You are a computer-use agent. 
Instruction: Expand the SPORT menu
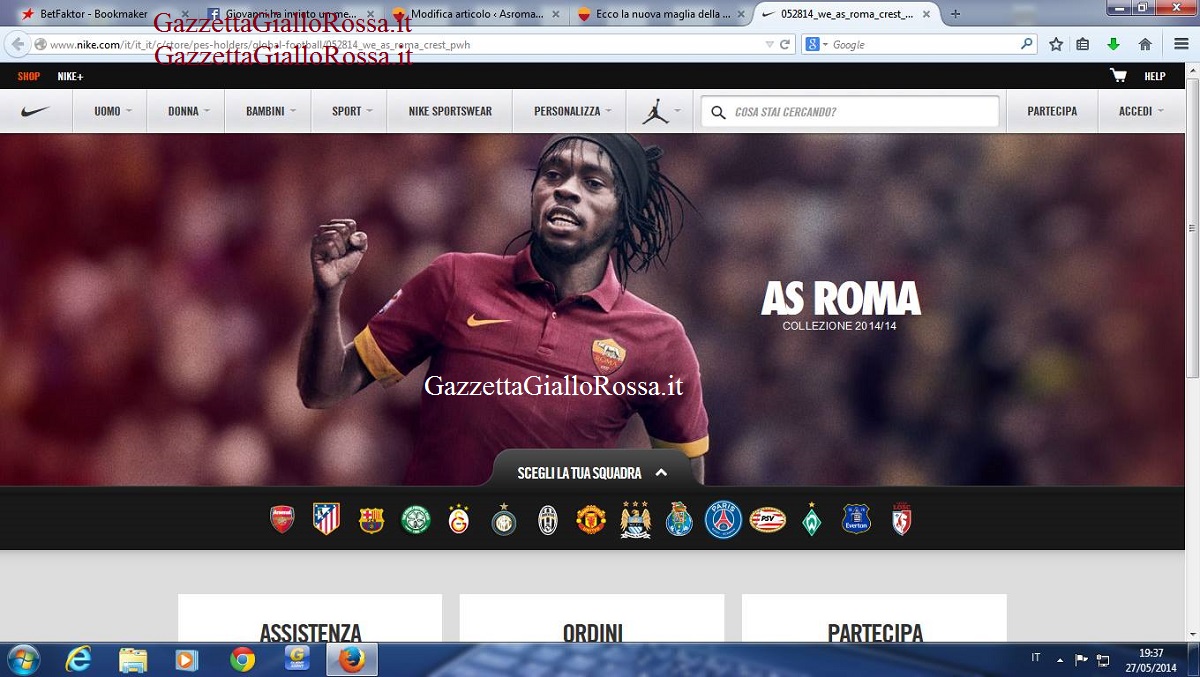click(x=351, y=111)
